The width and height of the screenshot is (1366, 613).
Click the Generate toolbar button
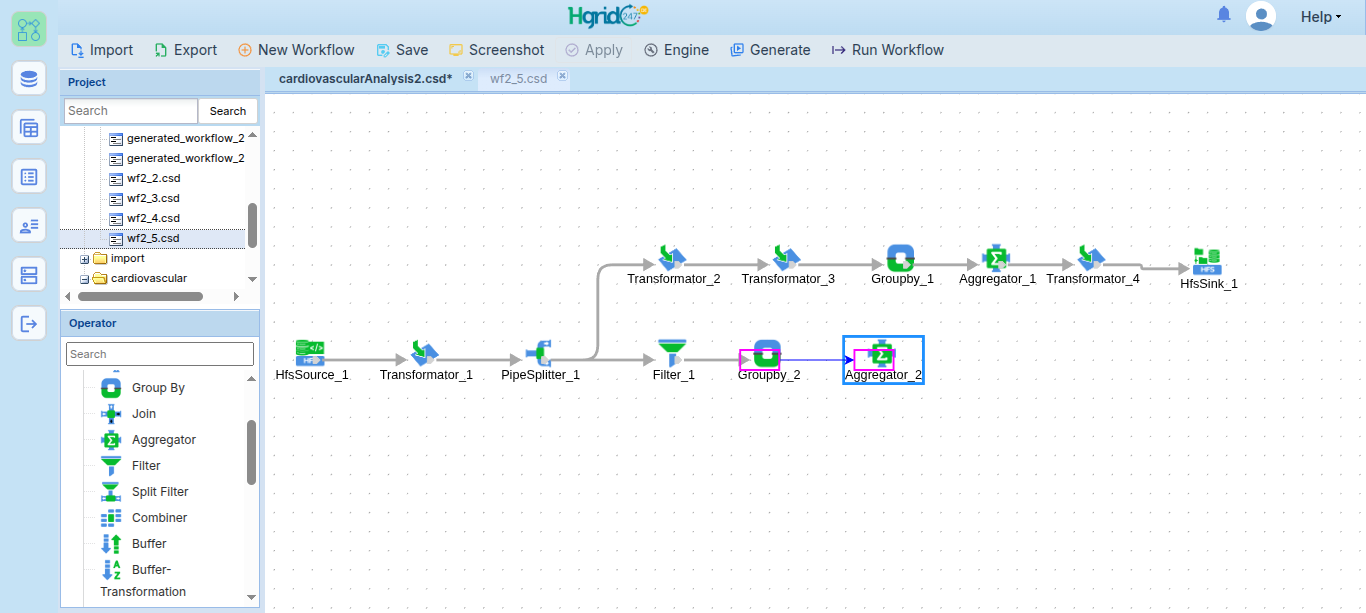click(x=770, y=50)
